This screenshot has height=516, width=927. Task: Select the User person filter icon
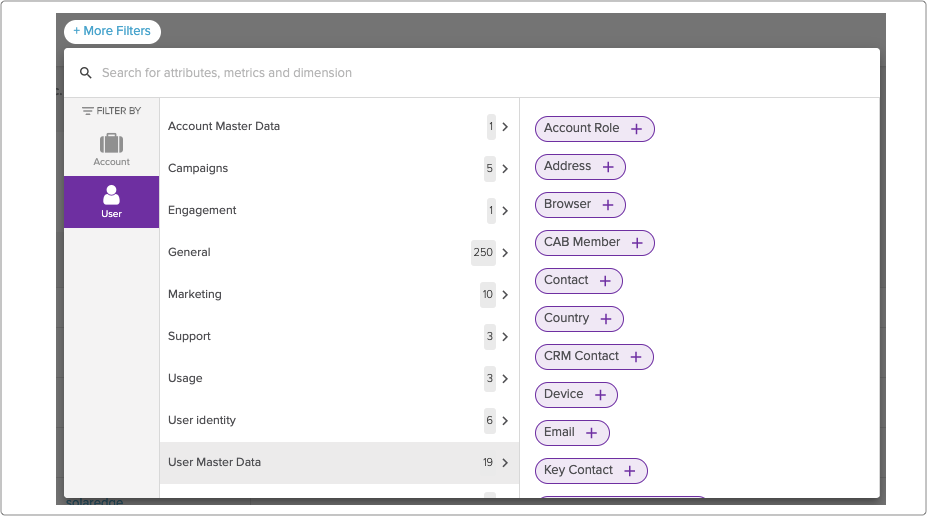(x=111, y=194)
